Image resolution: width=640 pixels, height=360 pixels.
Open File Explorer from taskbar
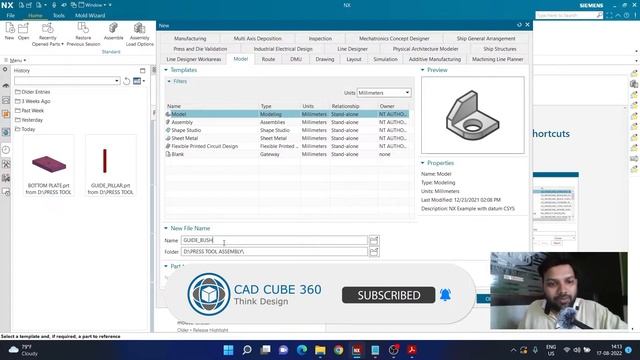click(320, 350)
